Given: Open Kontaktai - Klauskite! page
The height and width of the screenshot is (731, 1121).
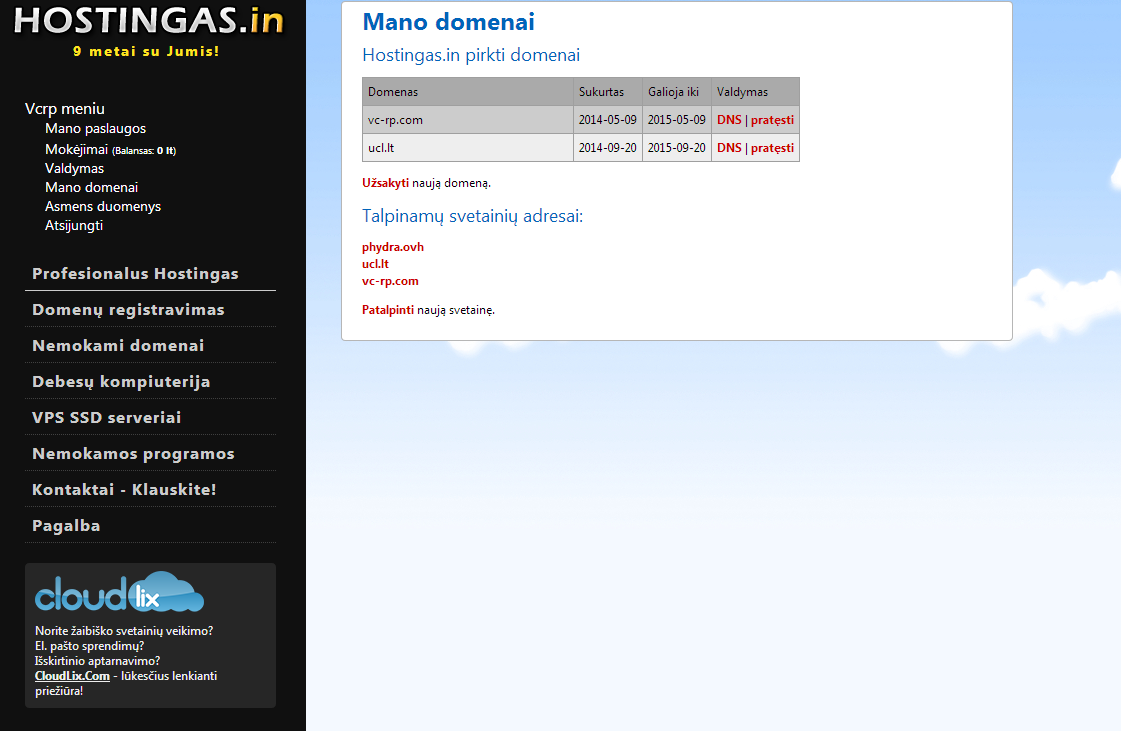Looking at the screenshot, I should click(x=124, y=490).
